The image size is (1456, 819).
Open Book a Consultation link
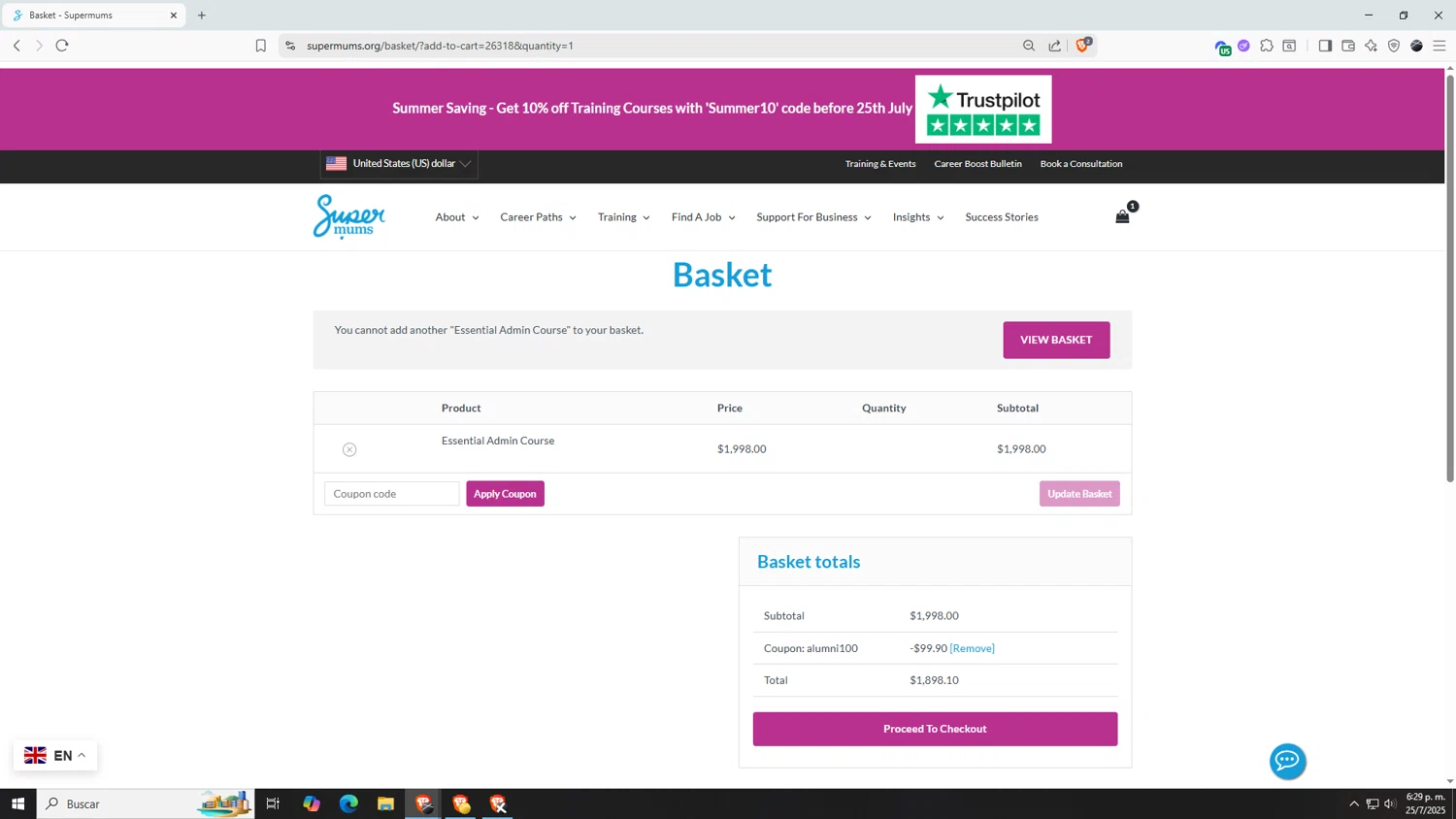1081,164
